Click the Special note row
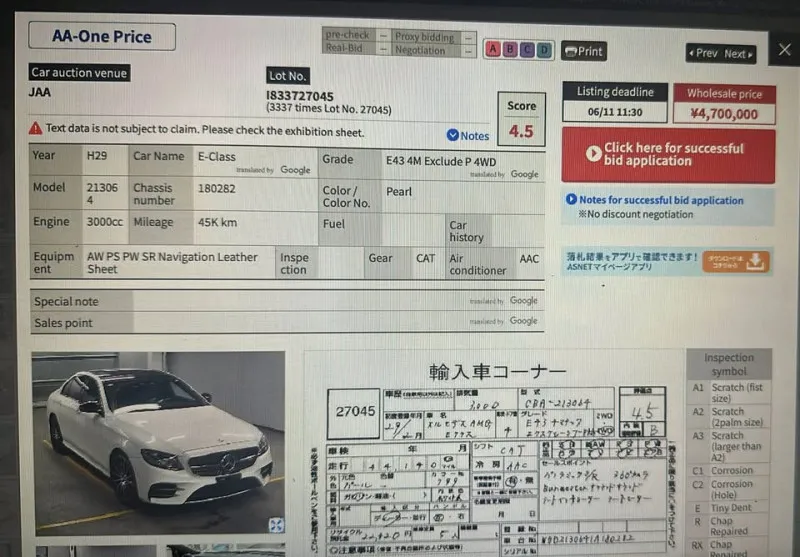Viewport: 800px width, 557px height. 287,301
